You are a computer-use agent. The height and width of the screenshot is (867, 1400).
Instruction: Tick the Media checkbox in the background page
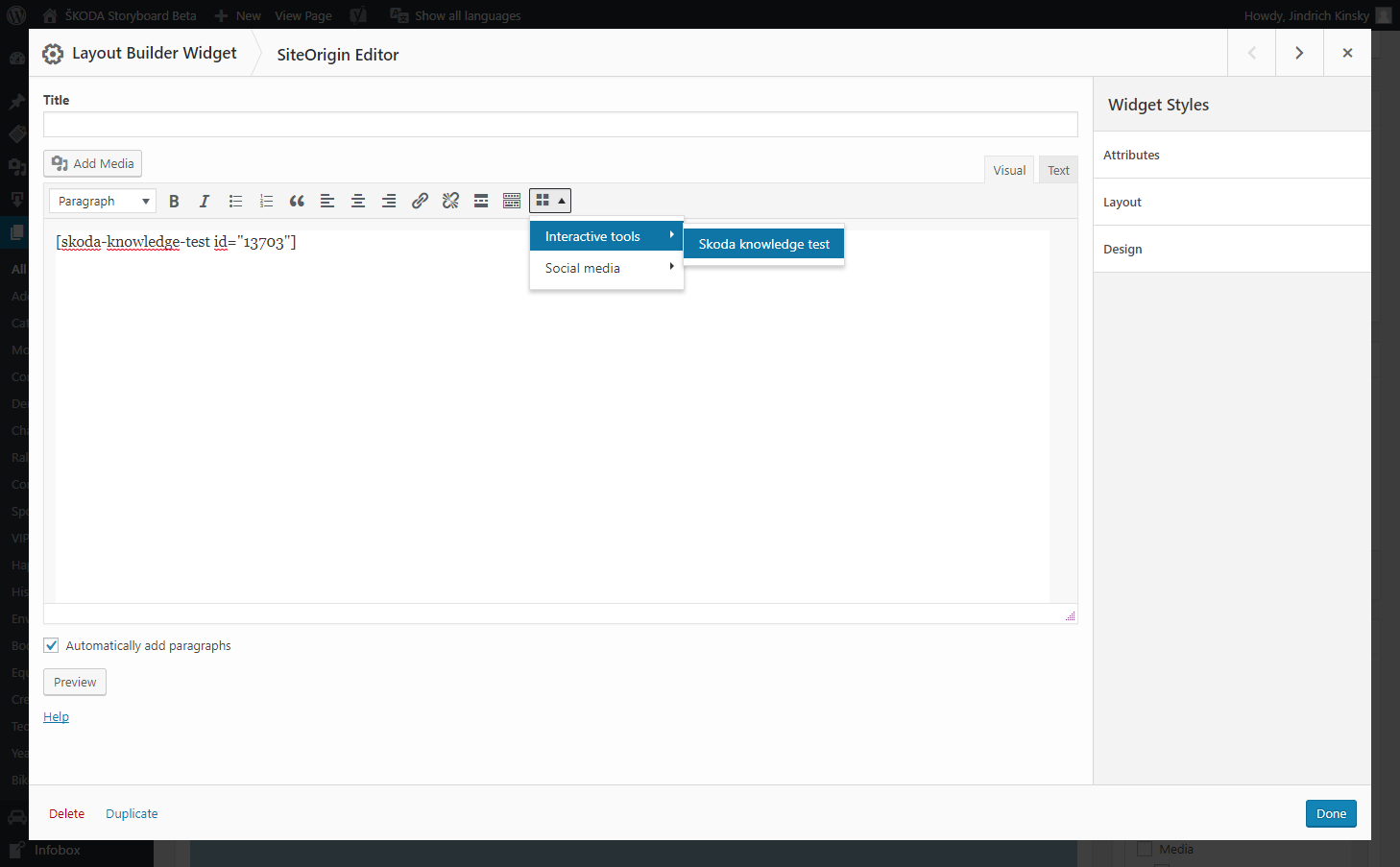coord(1145,849)
